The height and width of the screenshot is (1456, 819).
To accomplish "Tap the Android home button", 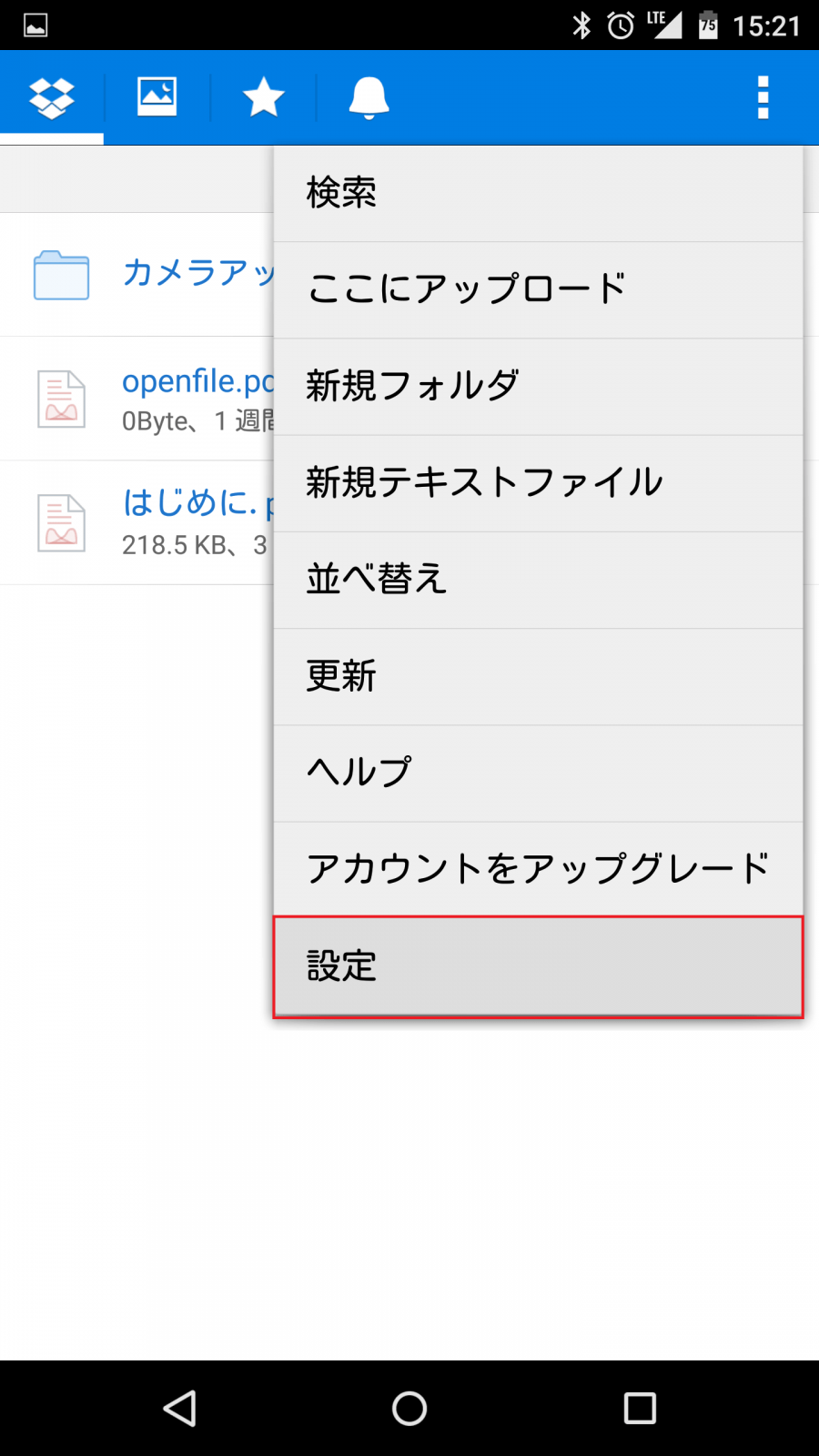I will 409,1408.
